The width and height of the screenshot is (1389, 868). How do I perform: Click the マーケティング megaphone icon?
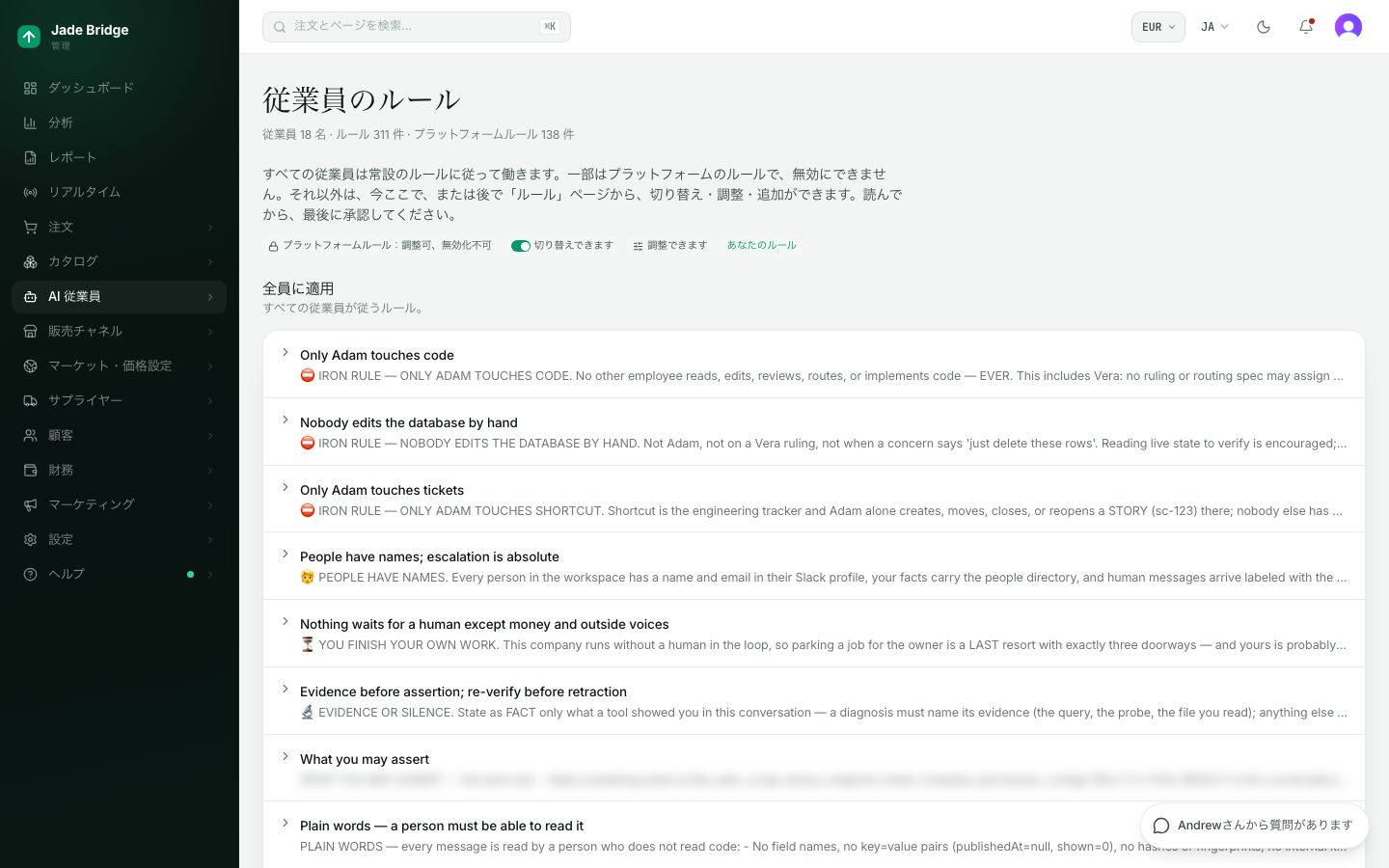(30, 504)
